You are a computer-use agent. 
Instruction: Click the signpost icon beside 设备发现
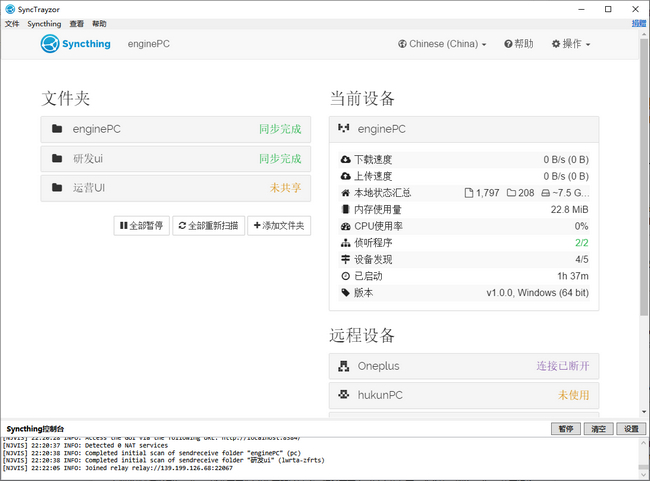(x=345, y=259)
